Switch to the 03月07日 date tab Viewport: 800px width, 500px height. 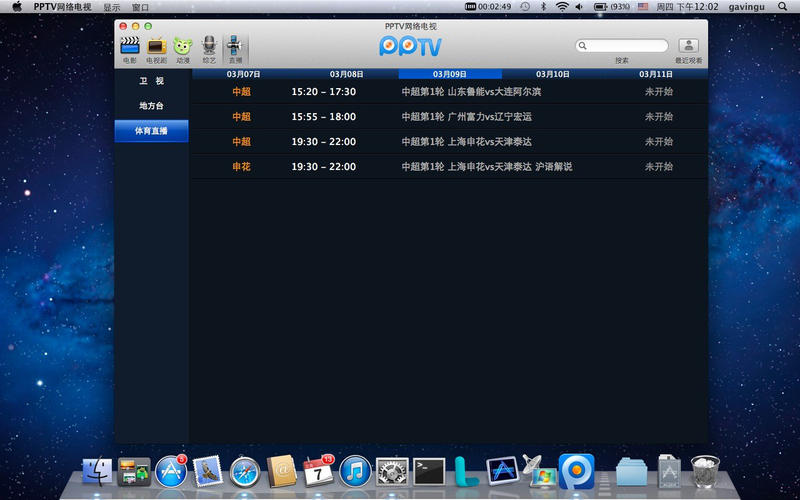point(243,74)
